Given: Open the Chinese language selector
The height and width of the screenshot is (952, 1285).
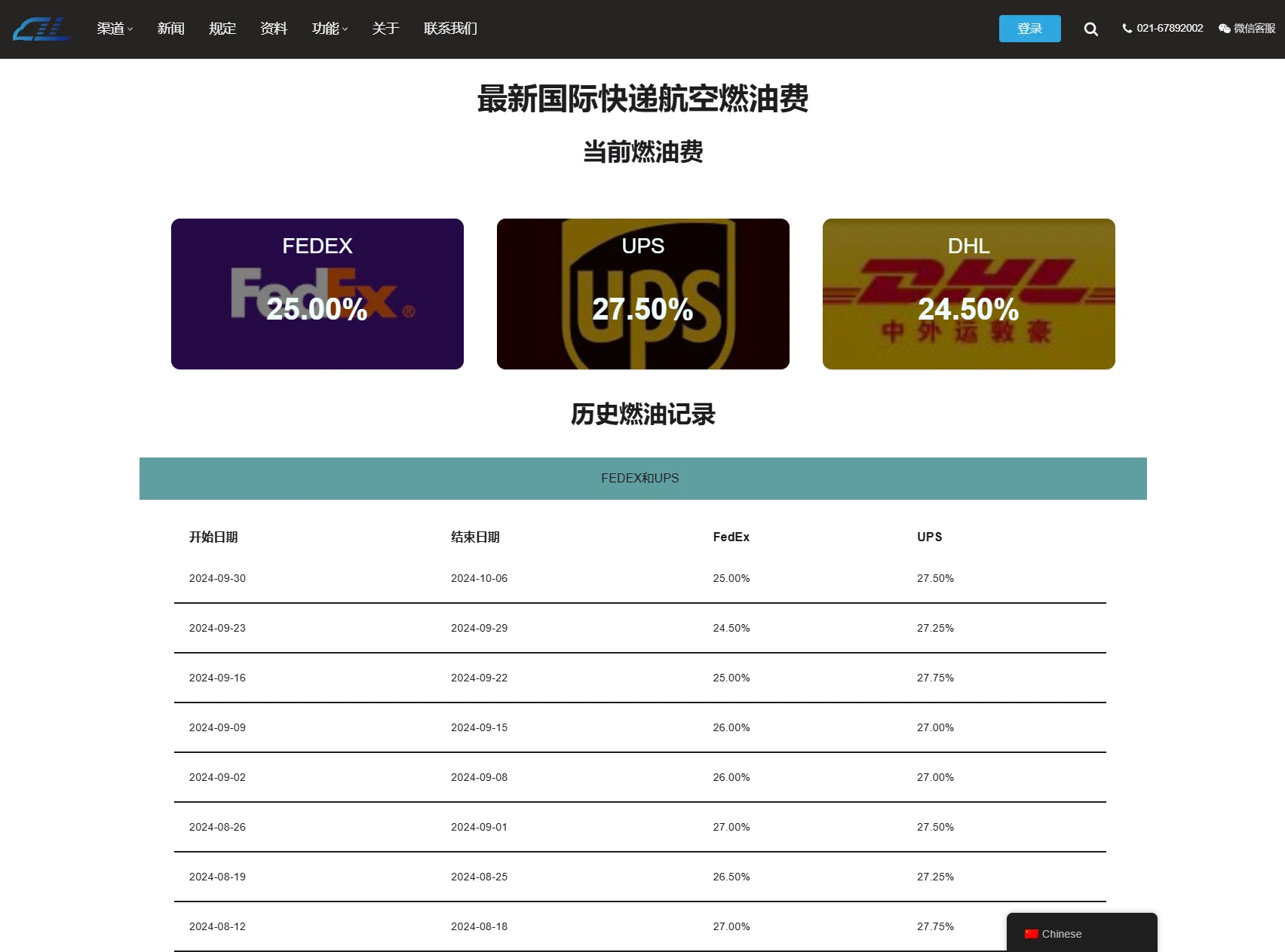Looking at the screenshot, I should (x=1081, y=933).
